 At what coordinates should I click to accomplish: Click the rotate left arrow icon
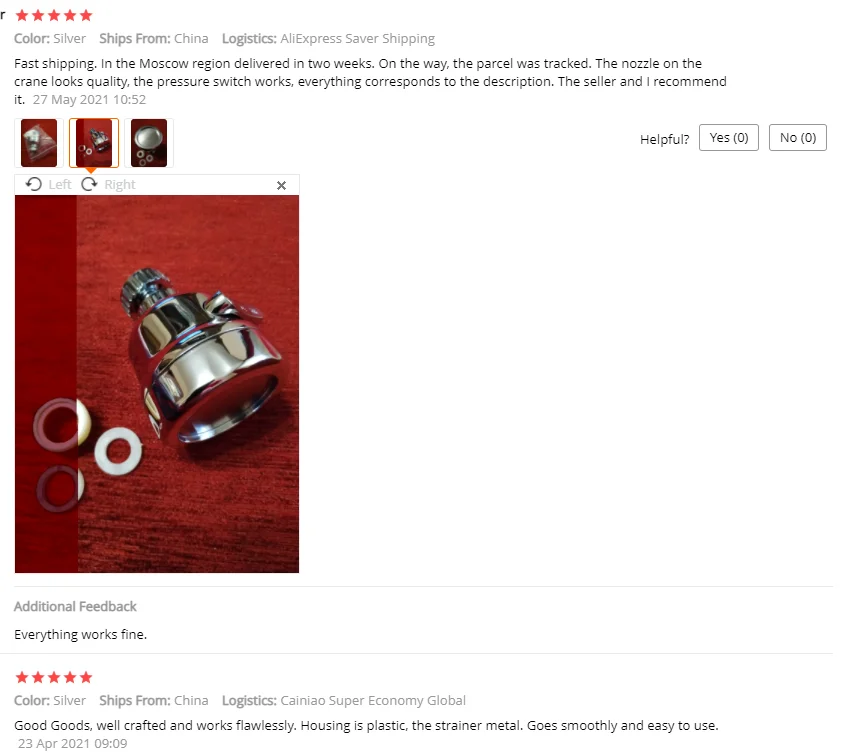pyautogui.click(x=33, y=185)
